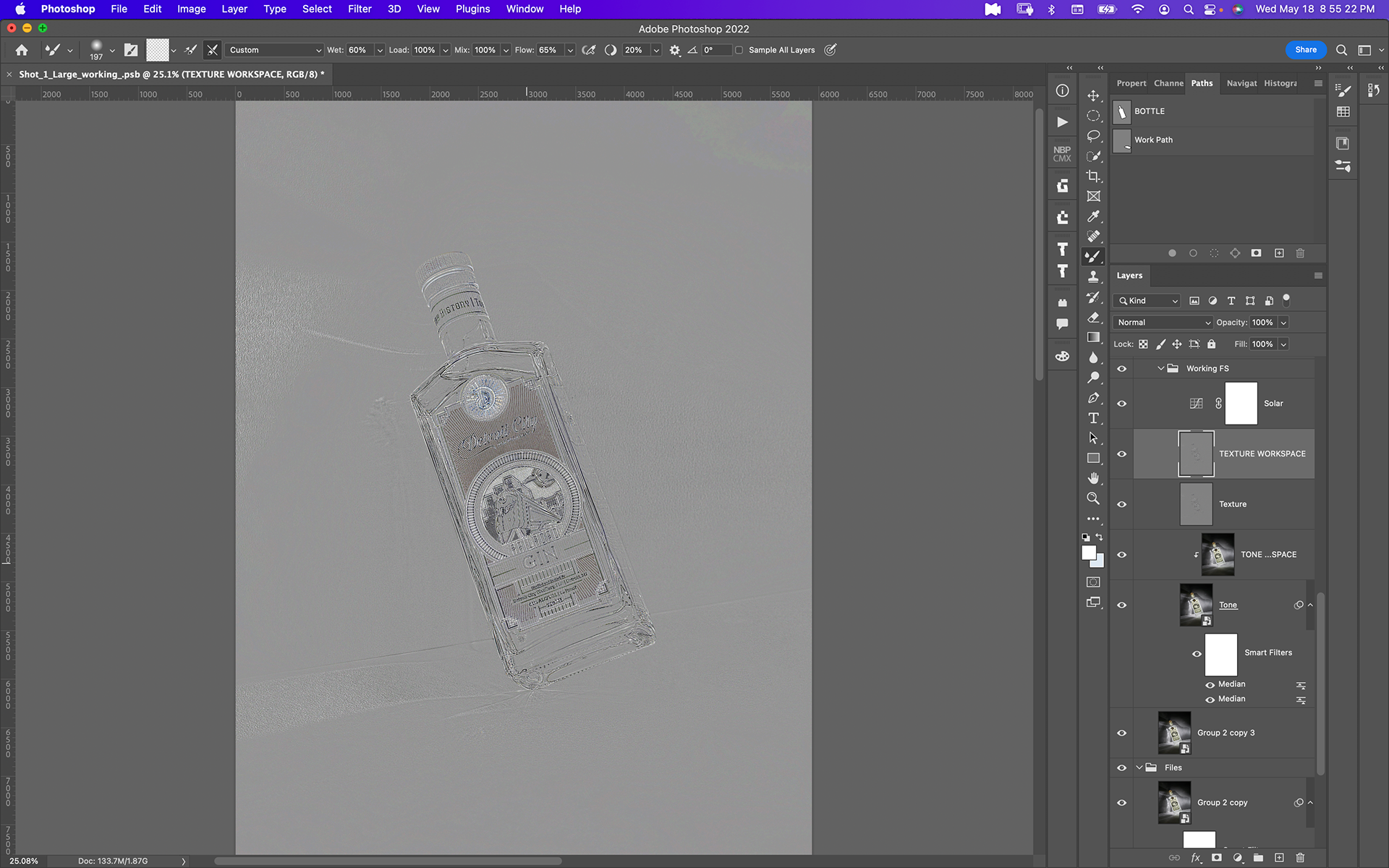Select the Dodge tool

(x=1093, y=378)
